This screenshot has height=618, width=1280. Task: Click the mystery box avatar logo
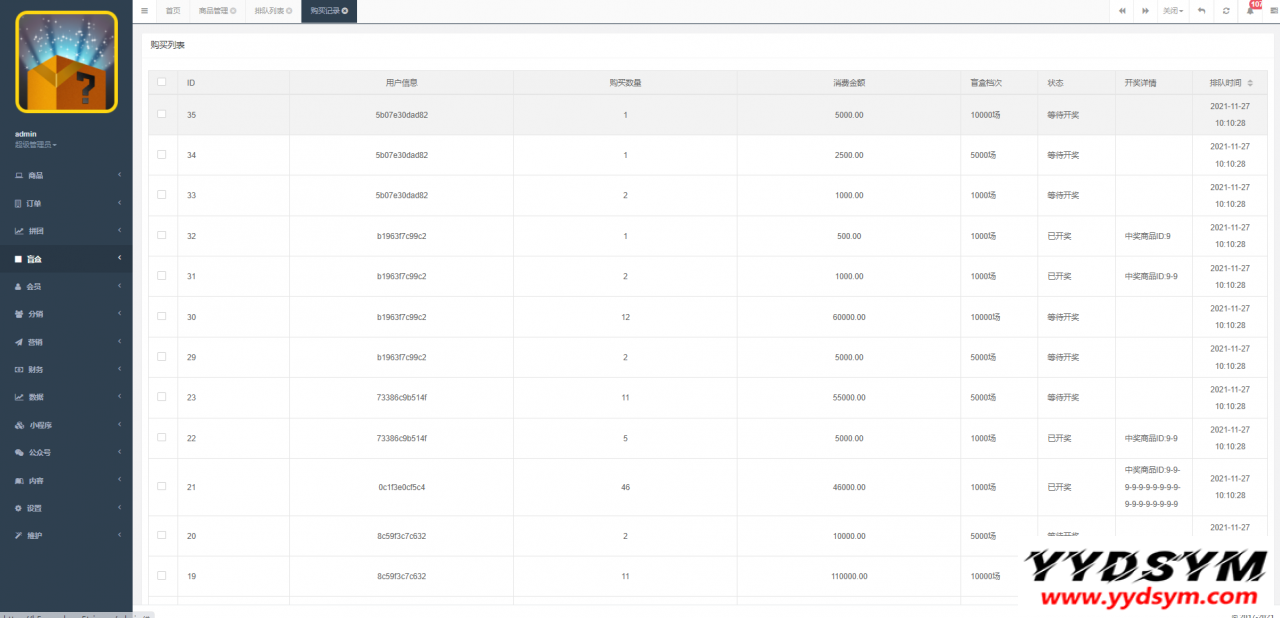pyautogui.click(x=66, y=62)
